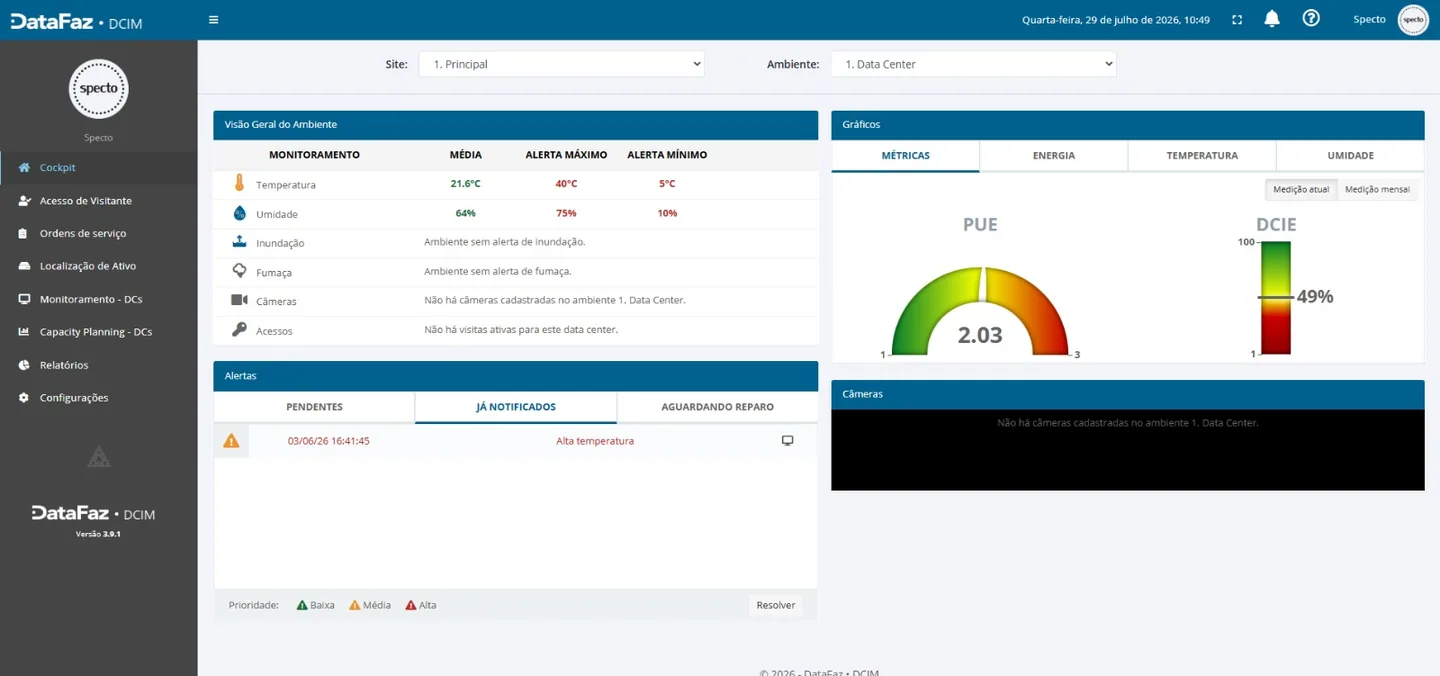Screen dimensions: 1440x676
Task: Click the 2.03 PUE value
Action: tap(980, 335)
